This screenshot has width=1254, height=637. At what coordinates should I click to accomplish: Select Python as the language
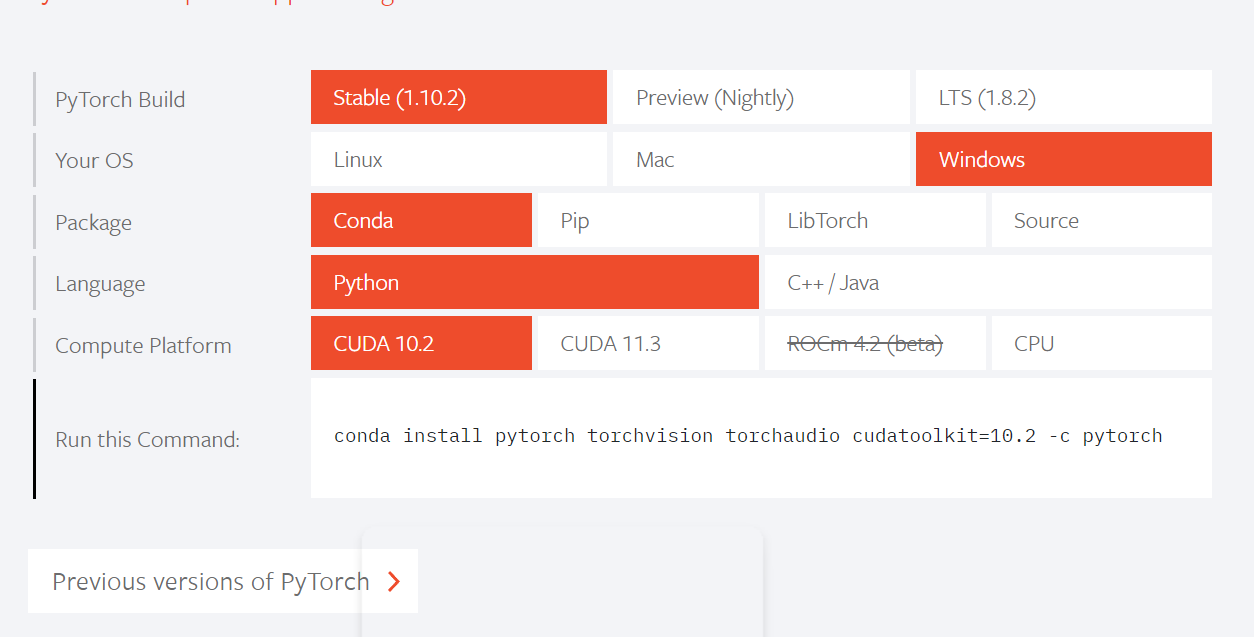[535, 282]
